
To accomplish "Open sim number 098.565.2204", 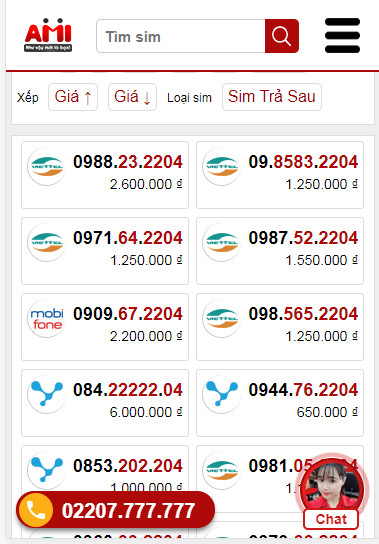I will tap(303, 314).
